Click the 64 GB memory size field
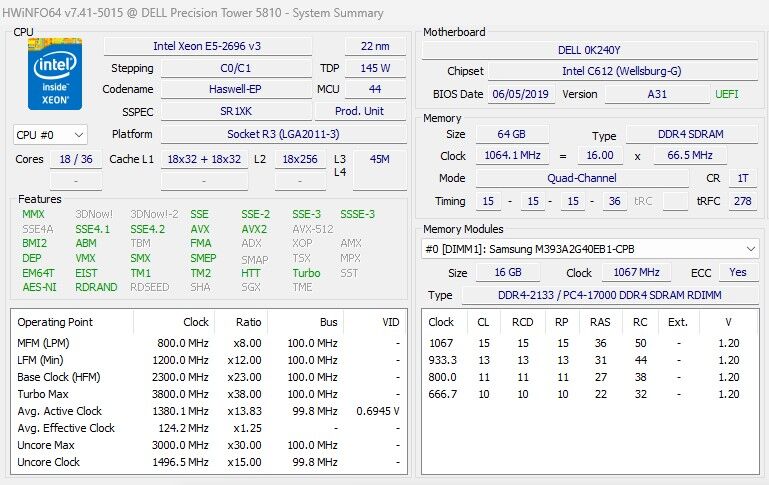 (x=512, y=134)
